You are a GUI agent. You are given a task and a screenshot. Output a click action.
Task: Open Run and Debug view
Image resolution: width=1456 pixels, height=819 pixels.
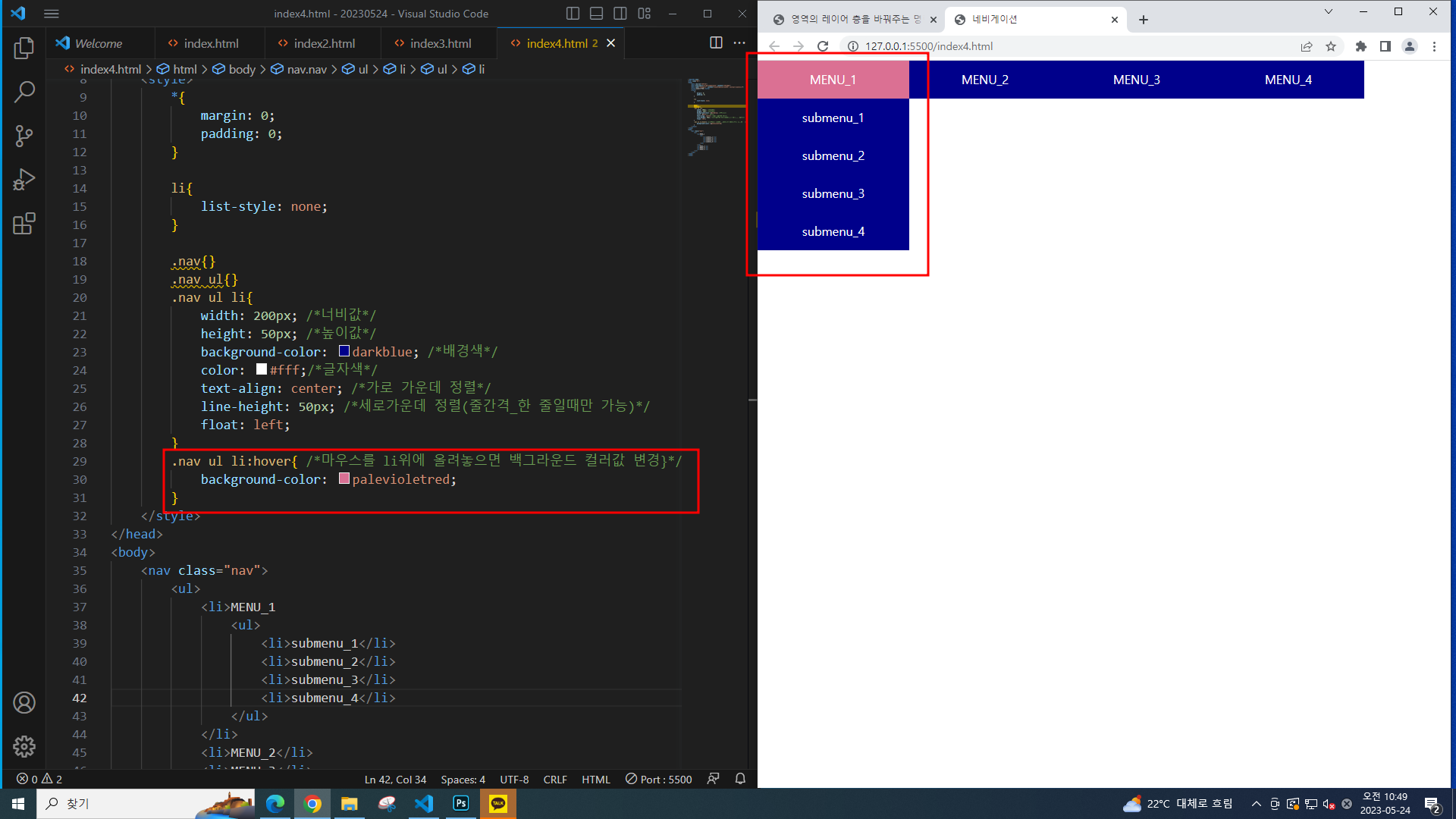(24, 180)
